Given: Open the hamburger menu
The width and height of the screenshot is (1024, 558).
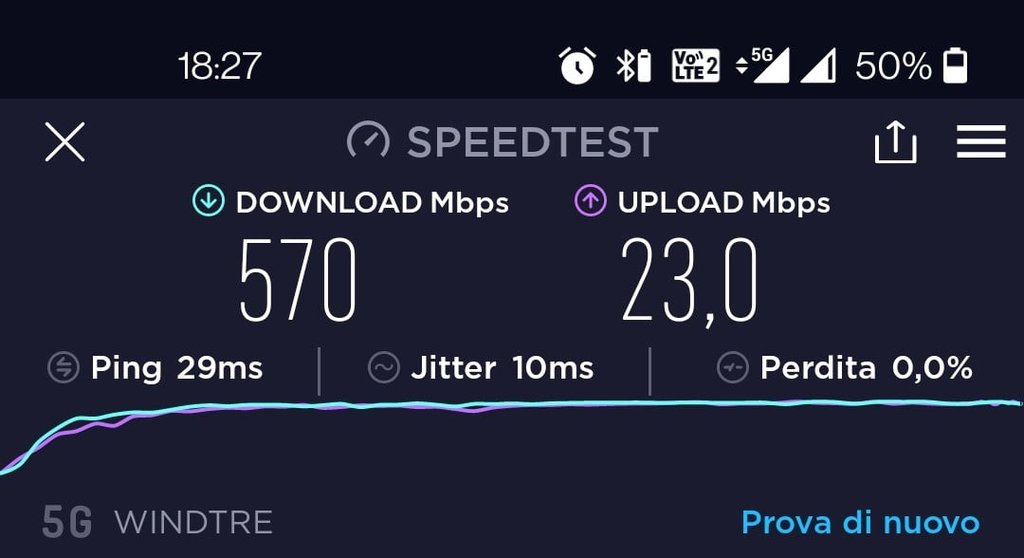Looking at the screenshot, I should click(981, 142).
